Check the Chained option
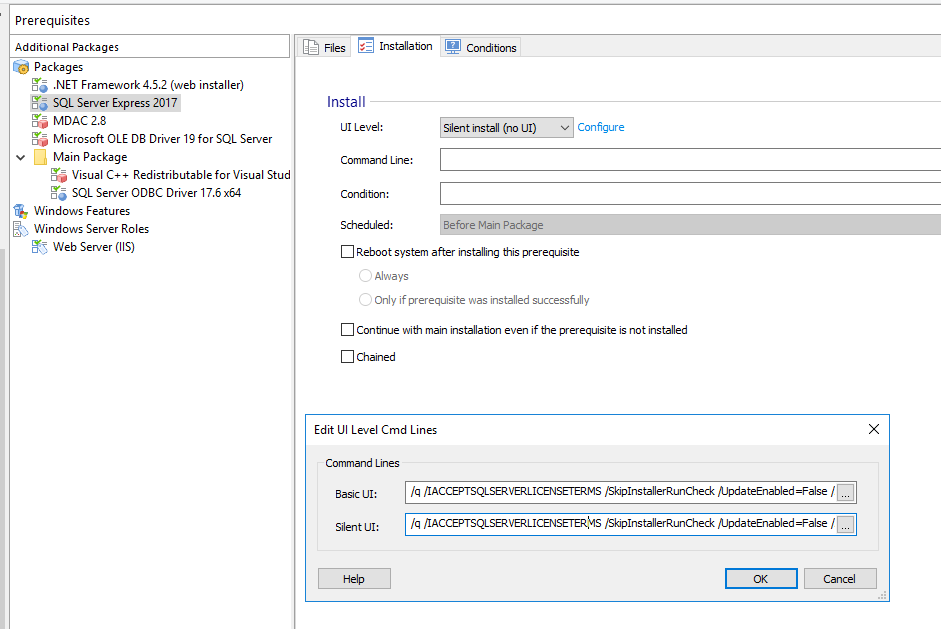This screenshot has height=629, width=941. pyautogui.click(x=348, y=357)
